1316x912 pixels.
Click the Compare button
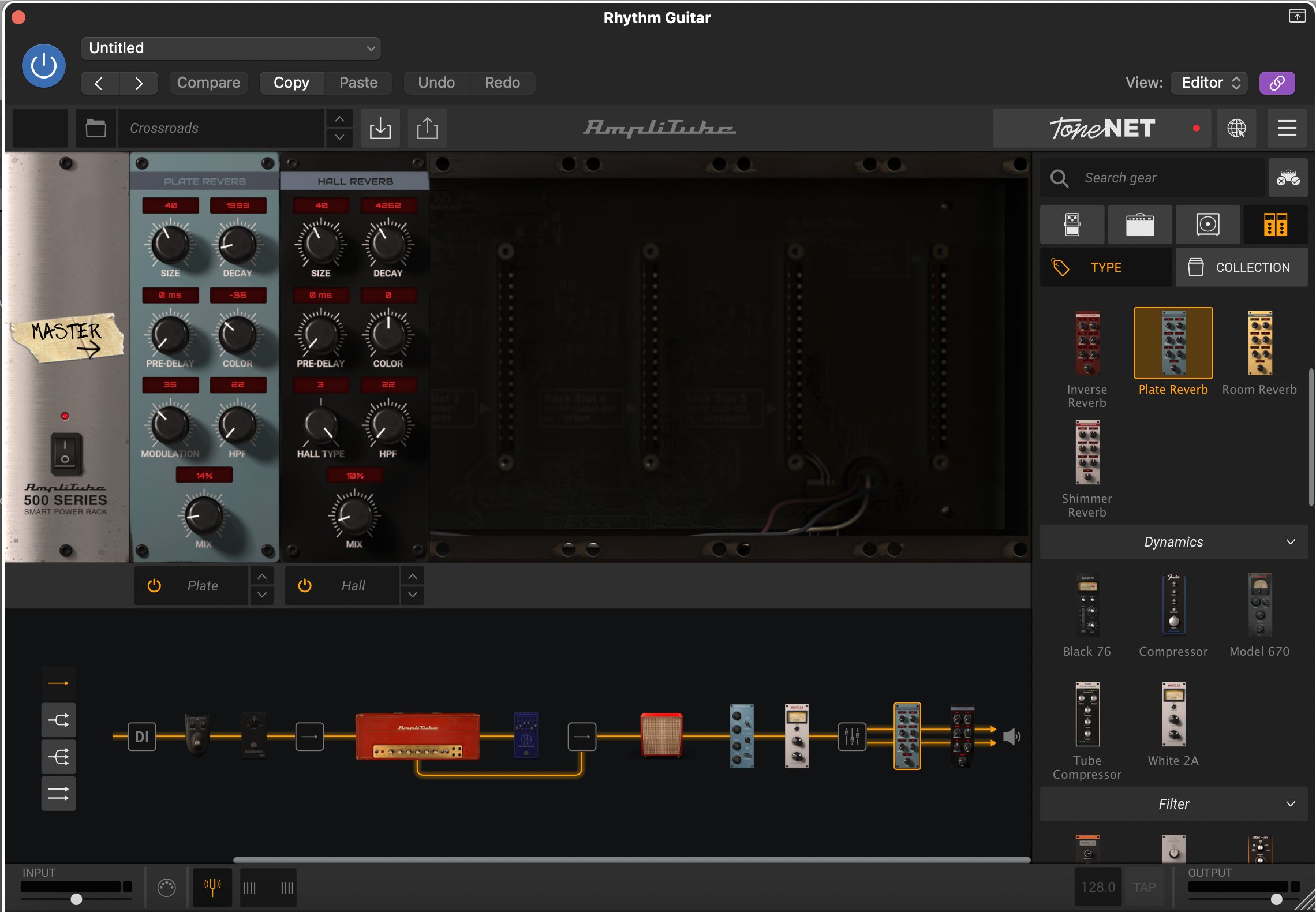pyautogui.click(x=208, y=83)
